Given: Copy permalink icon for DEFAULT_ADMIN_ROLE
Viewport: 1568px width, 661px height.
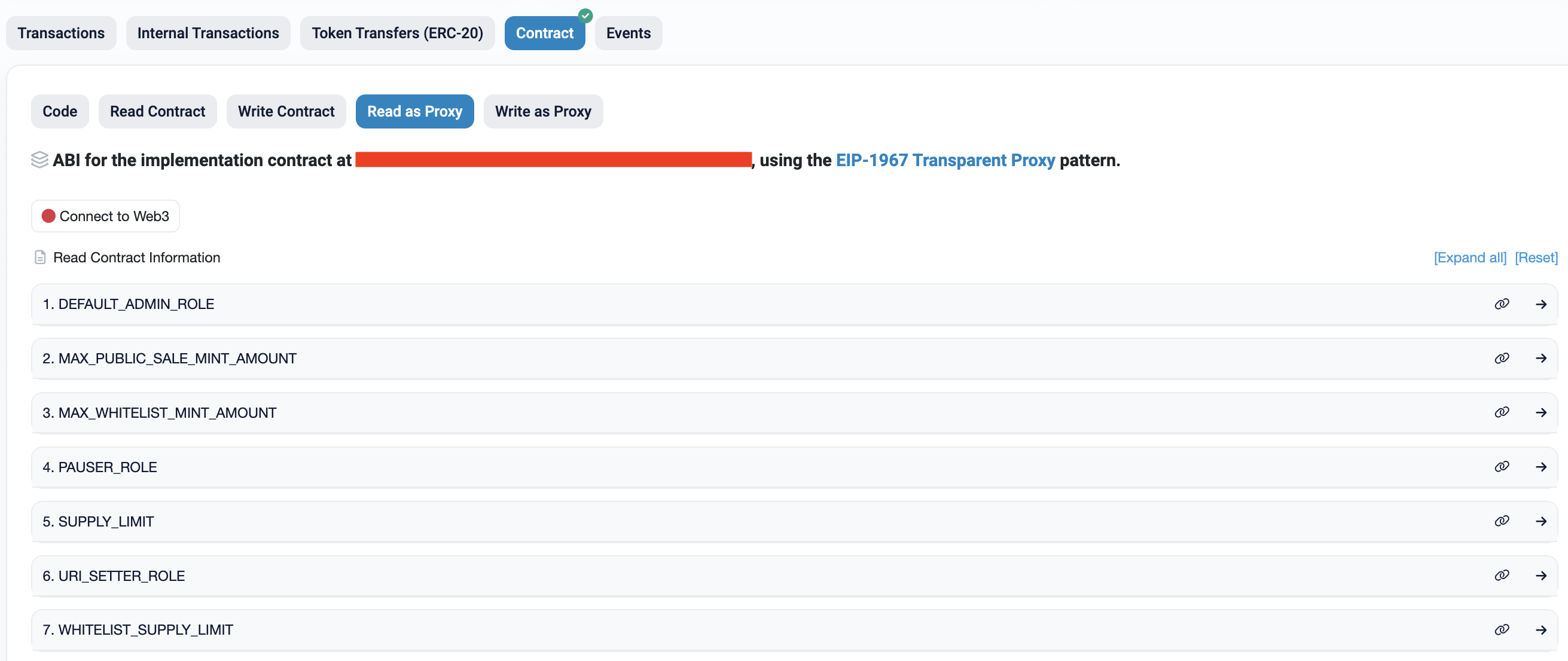Looking at the screenshot, I should 1502,304.
